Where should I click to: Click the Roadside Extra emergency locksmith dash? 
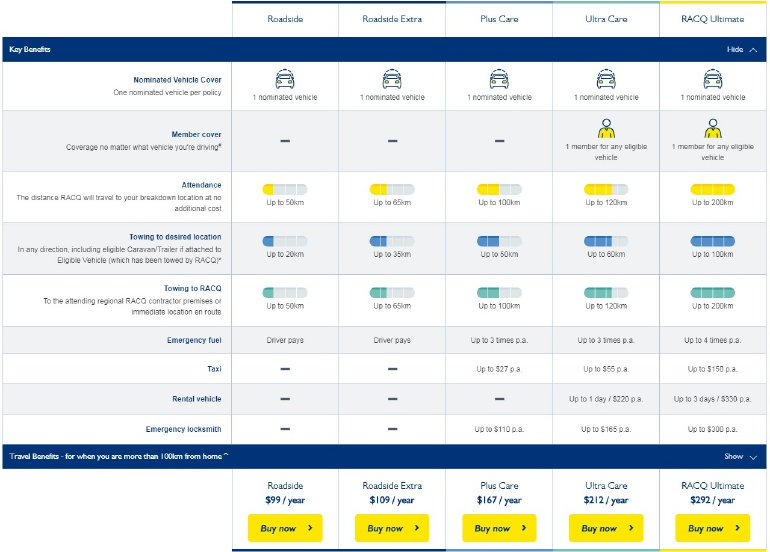392,429
